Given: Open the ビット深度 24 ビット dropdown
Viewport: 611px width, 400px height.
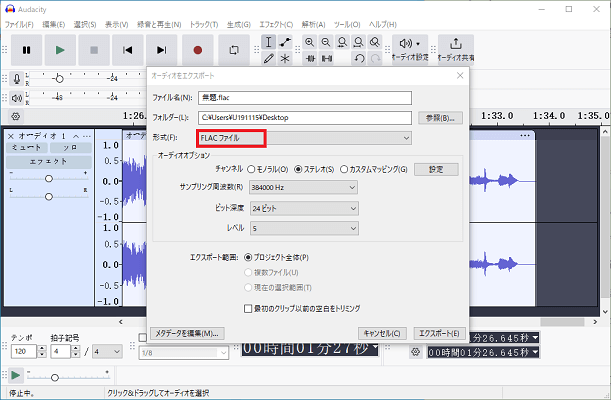Looking at the screenshot, I should point(304,208).
